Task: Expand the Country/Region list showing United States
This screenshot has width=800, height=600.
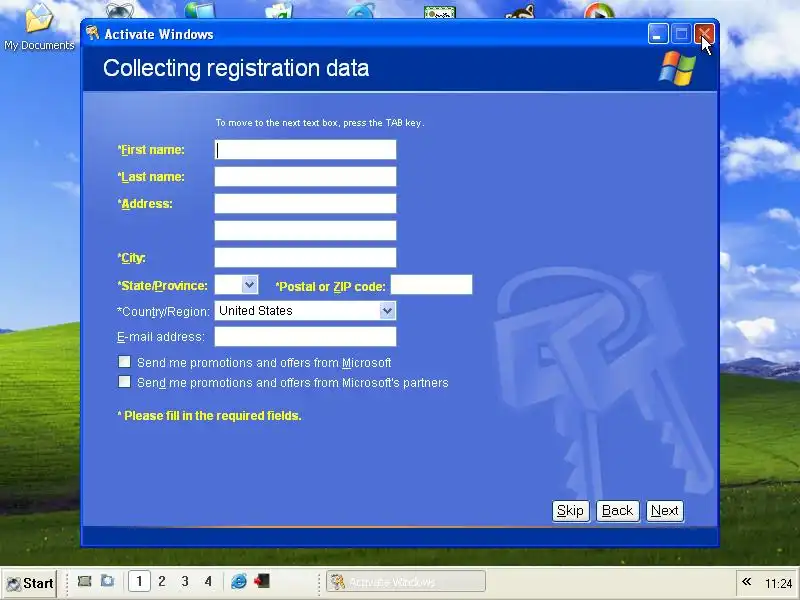Action: [387, 310]
